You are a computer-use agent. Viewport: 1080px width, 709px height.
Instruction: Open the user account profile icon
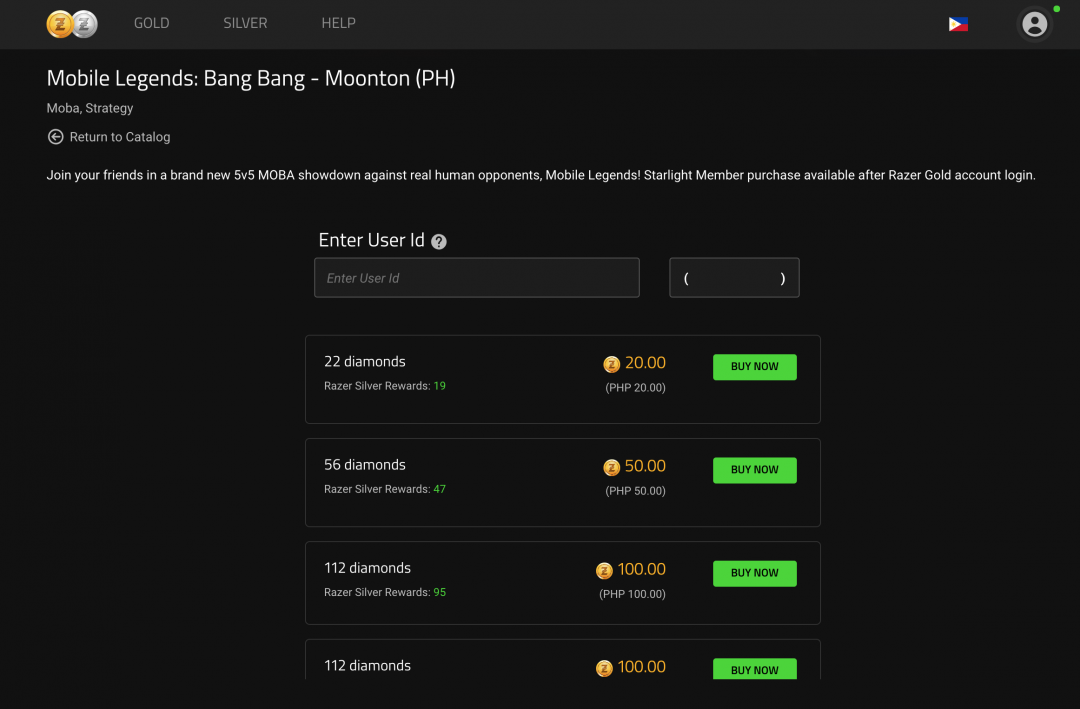1034,24
